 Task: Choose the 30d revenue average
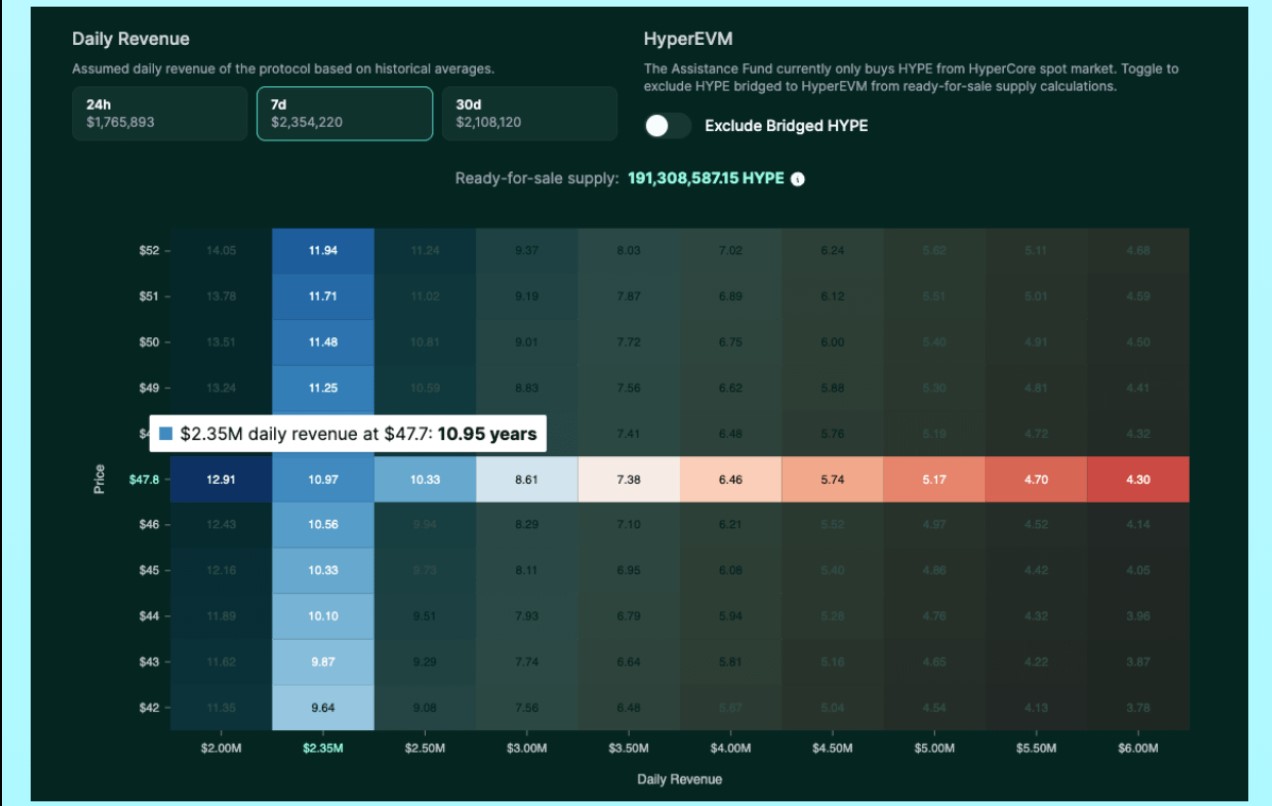pyautogui.click(x=530, y=113)
